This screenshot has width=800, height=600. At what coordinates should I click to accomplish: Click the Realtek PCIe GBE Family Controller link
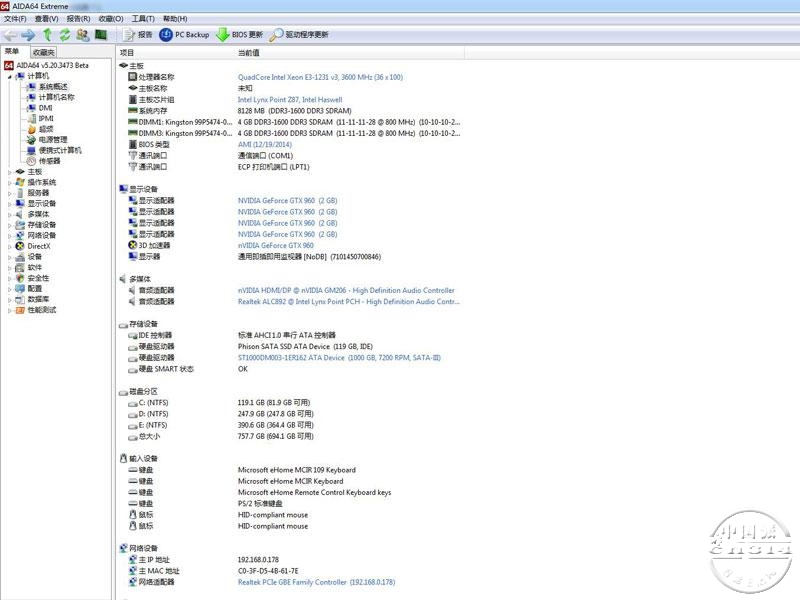tap(292, 582)
